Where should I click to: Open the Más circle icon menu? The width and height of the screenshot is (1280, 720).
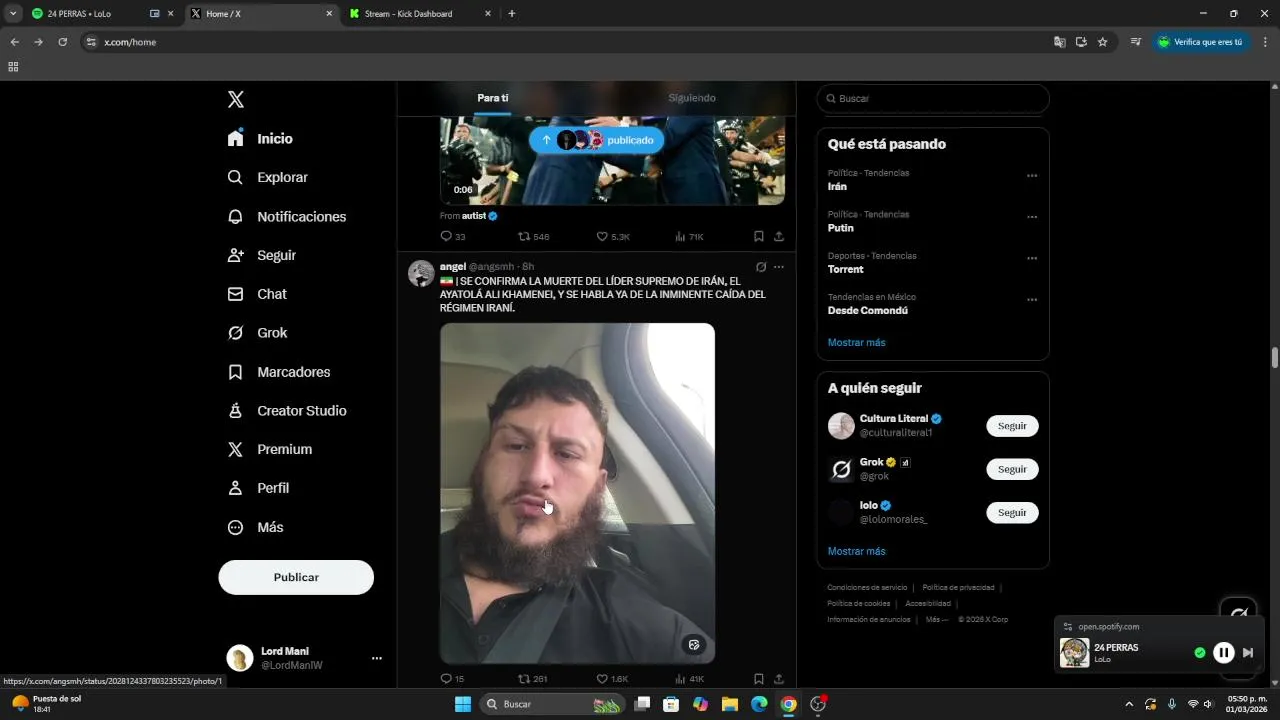tap(235, 527)
